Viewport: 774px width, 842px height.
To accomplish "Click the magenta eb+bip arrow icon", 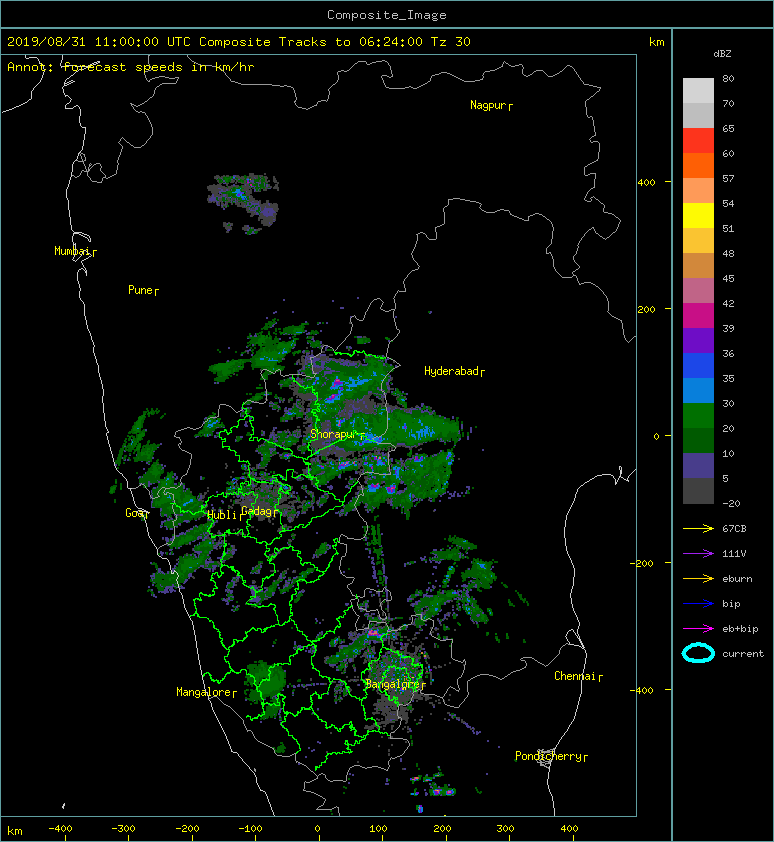I will [x=698, y=628].
